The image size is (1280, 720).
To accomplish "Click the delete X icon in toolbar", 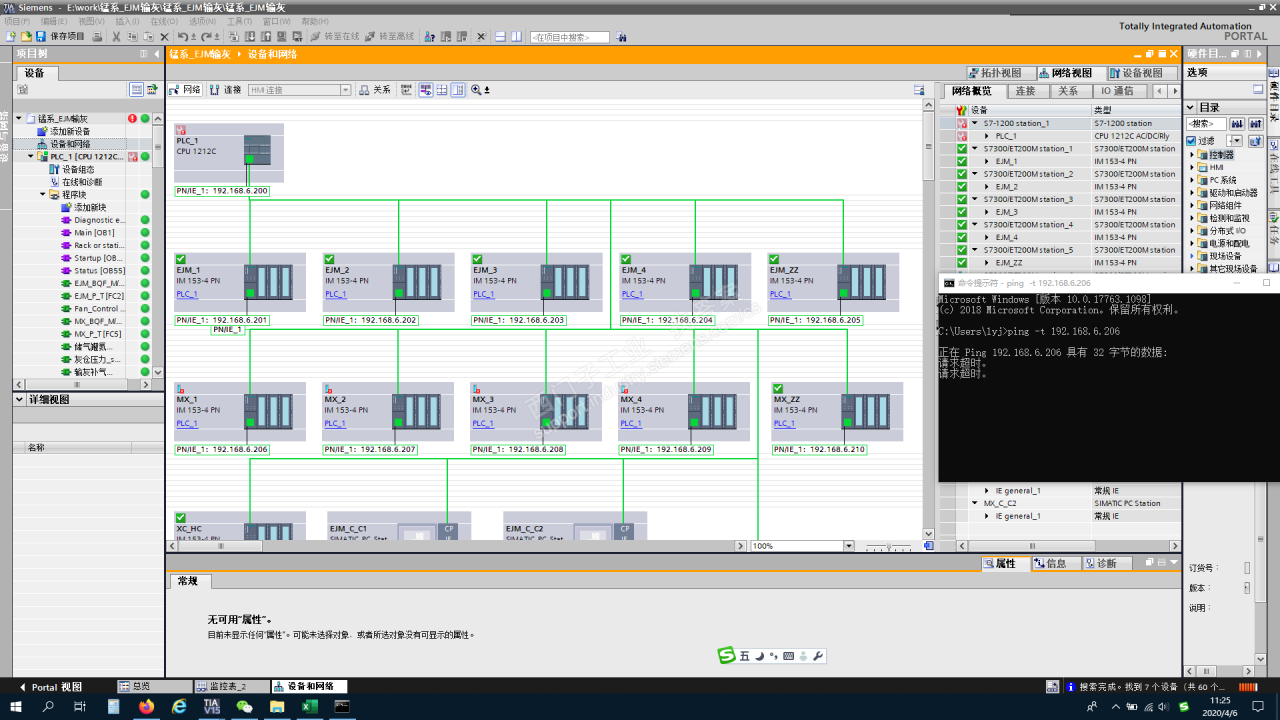I will click(164, 37).
